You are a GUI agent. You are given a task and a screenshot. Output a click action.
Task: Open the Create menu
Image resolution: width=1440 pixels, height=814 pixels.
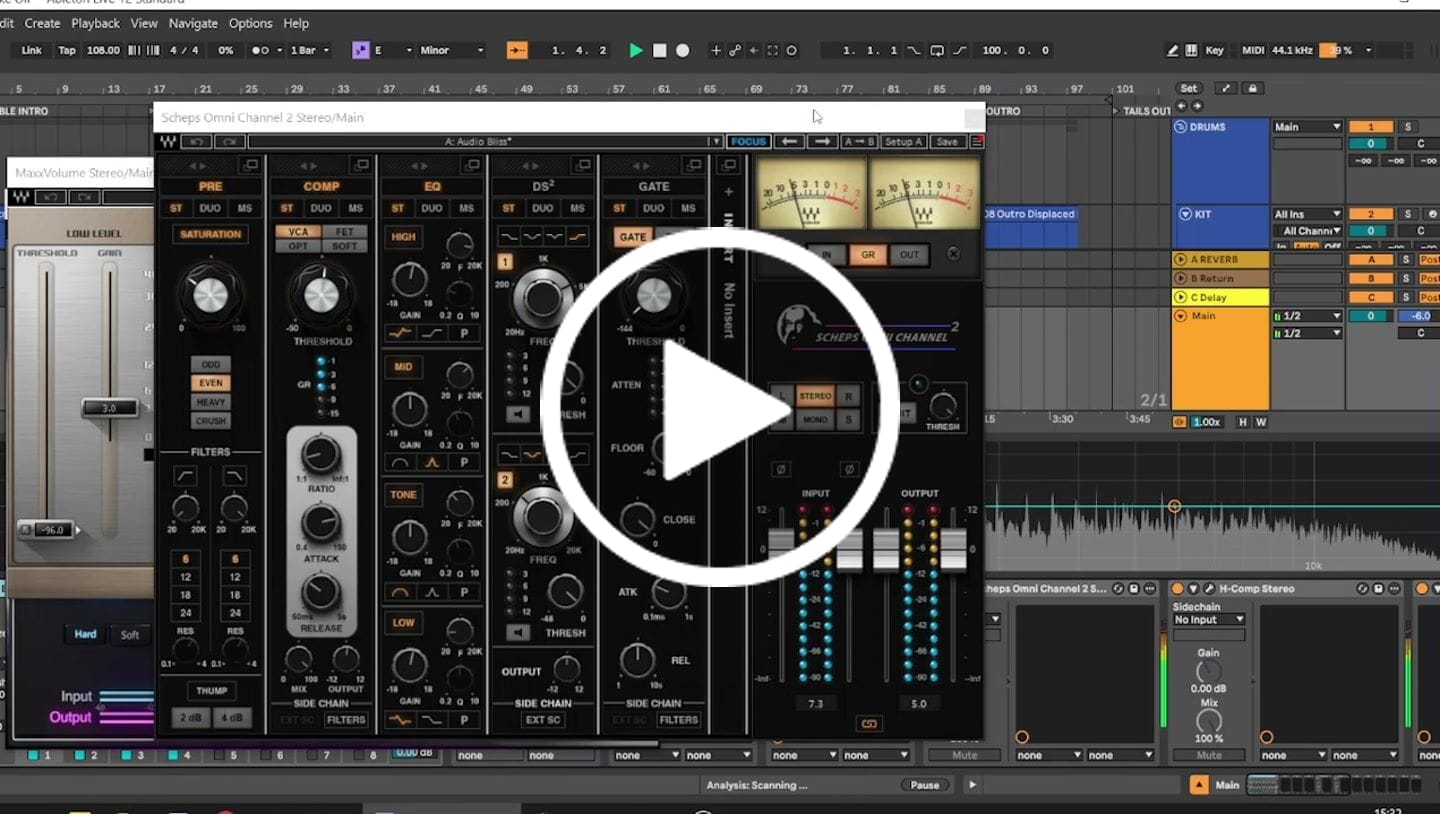pyautogui.click(x=42, y=23)
